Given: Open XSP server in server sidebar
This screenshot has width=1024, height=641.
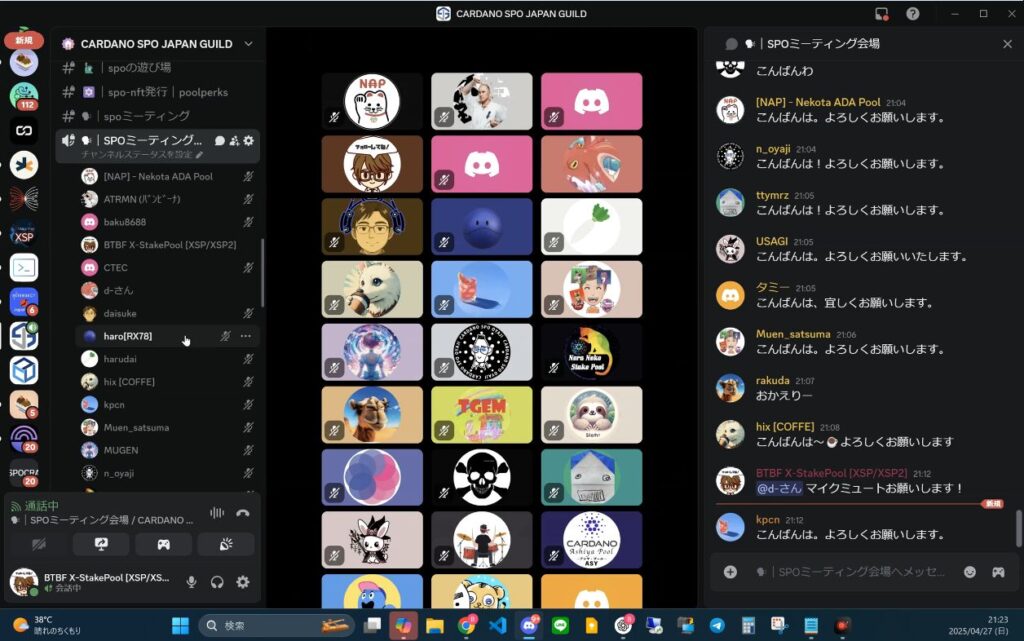Looking at the screenshot, I should [24, 234].
